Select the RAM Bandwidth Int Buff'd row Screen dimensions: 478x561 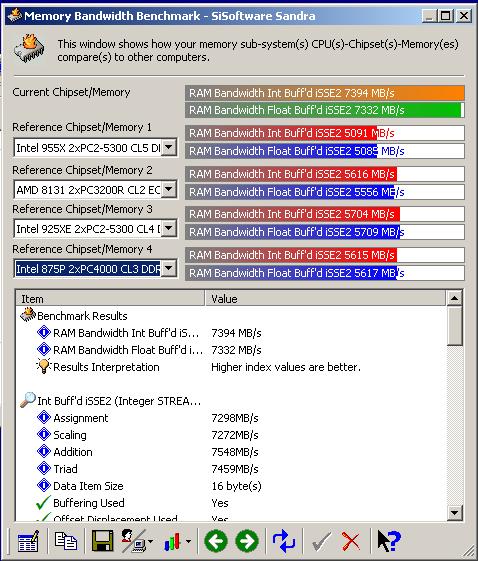coord(231,333)
